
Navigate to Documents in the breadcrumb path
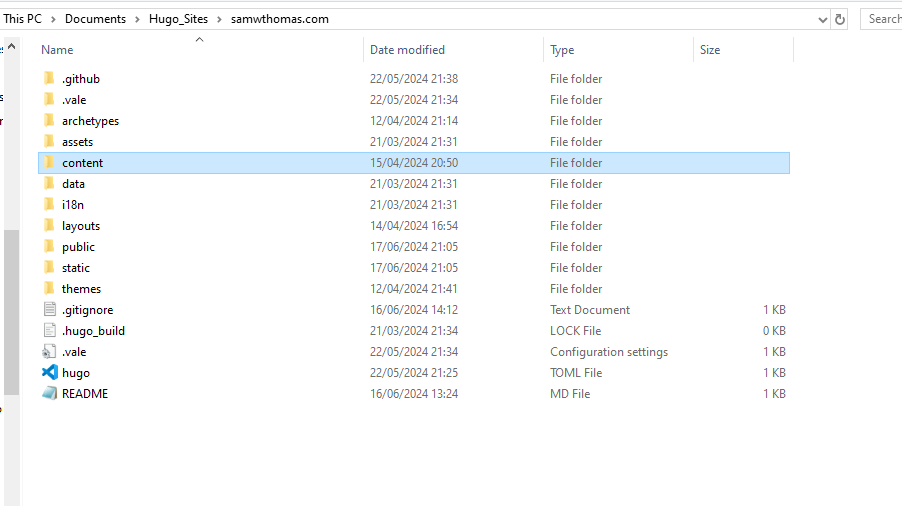pyautogui.click(x=96, y=19)
